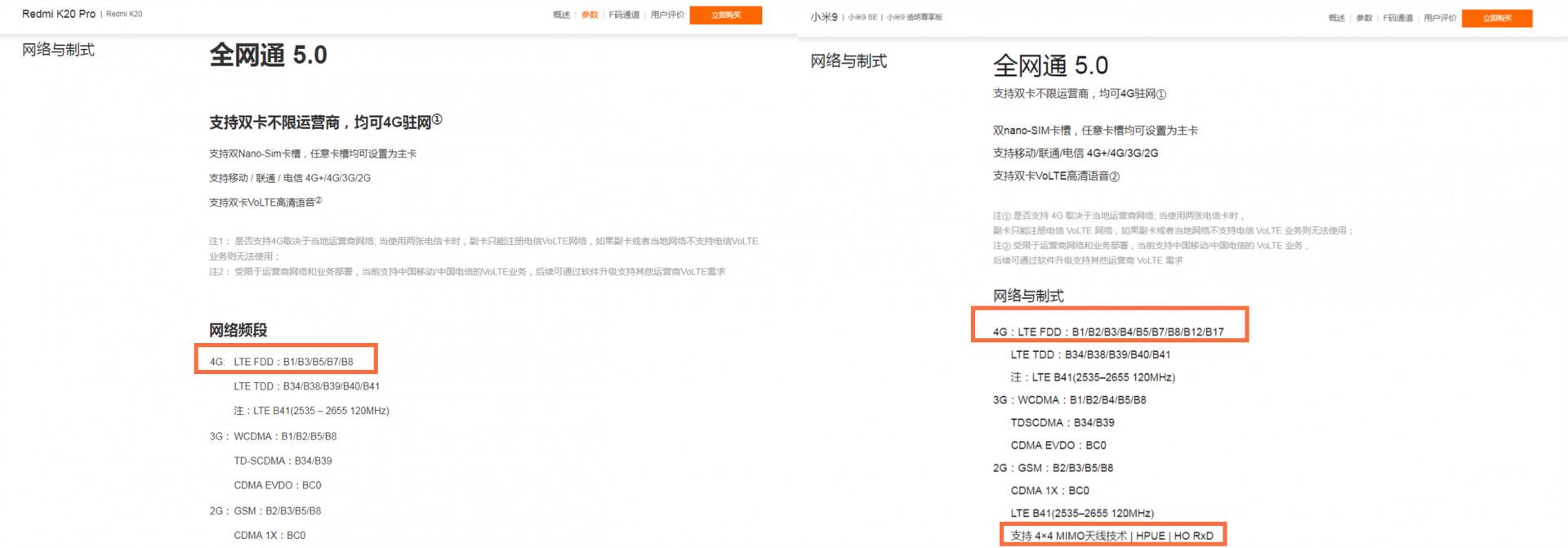Click 网络与制式 side heading on Redmi page
This screenshot has height=548, width=1568.
[58, 50]
